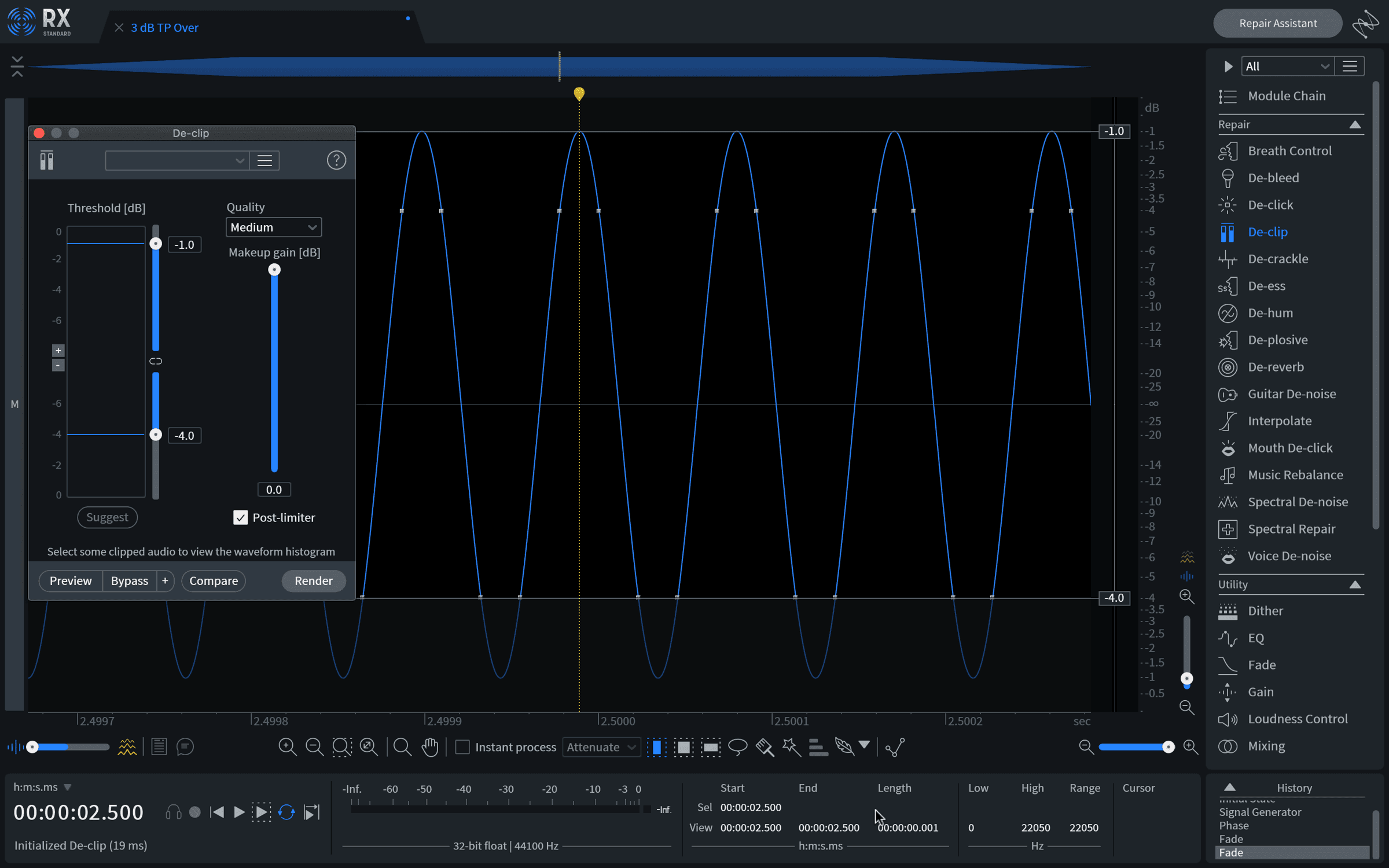Open time format h:m:s.ms dropdown
The width and height of the screenshot is (1389, 868).
(x=67, y=788)
